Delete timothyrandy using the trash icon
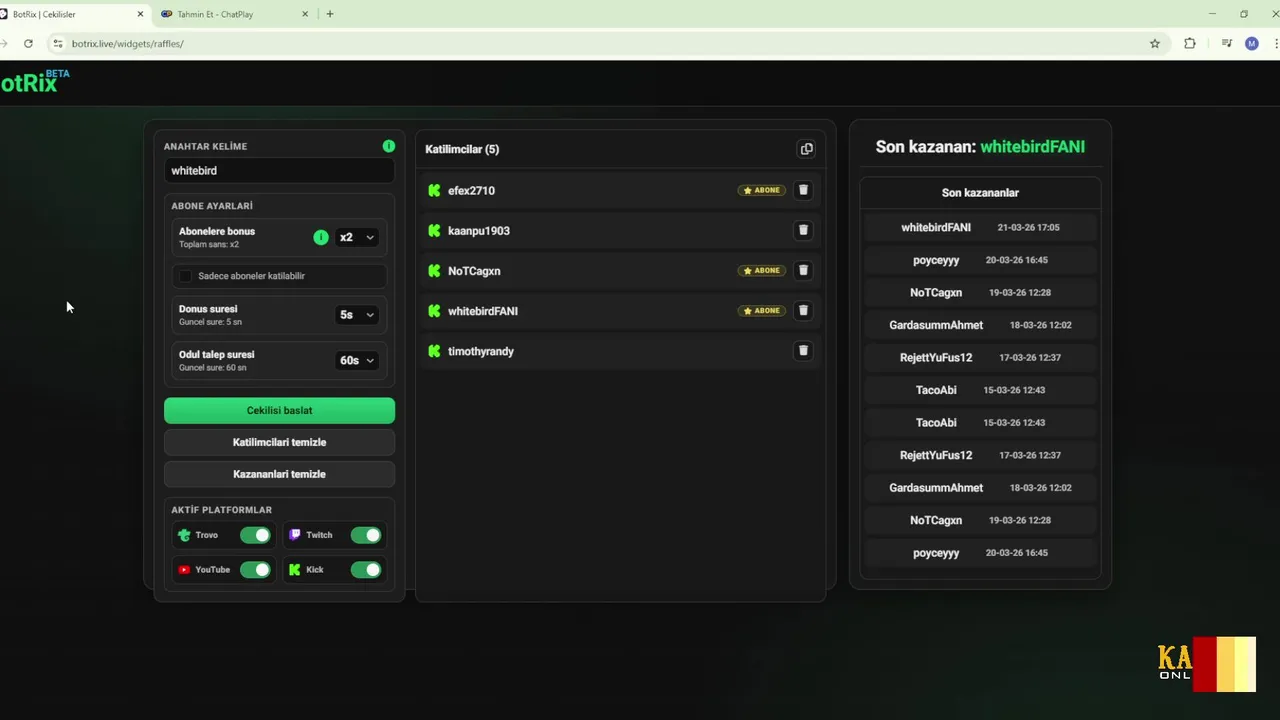 [803, 351]
